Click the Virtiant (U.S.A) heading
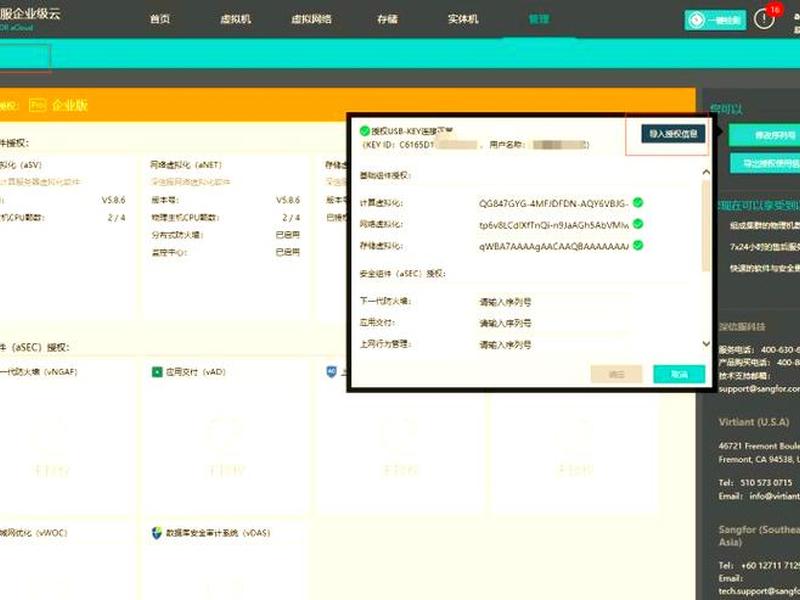Image resolution: width=800 pixels, height=600 pixels. [754, 422]
